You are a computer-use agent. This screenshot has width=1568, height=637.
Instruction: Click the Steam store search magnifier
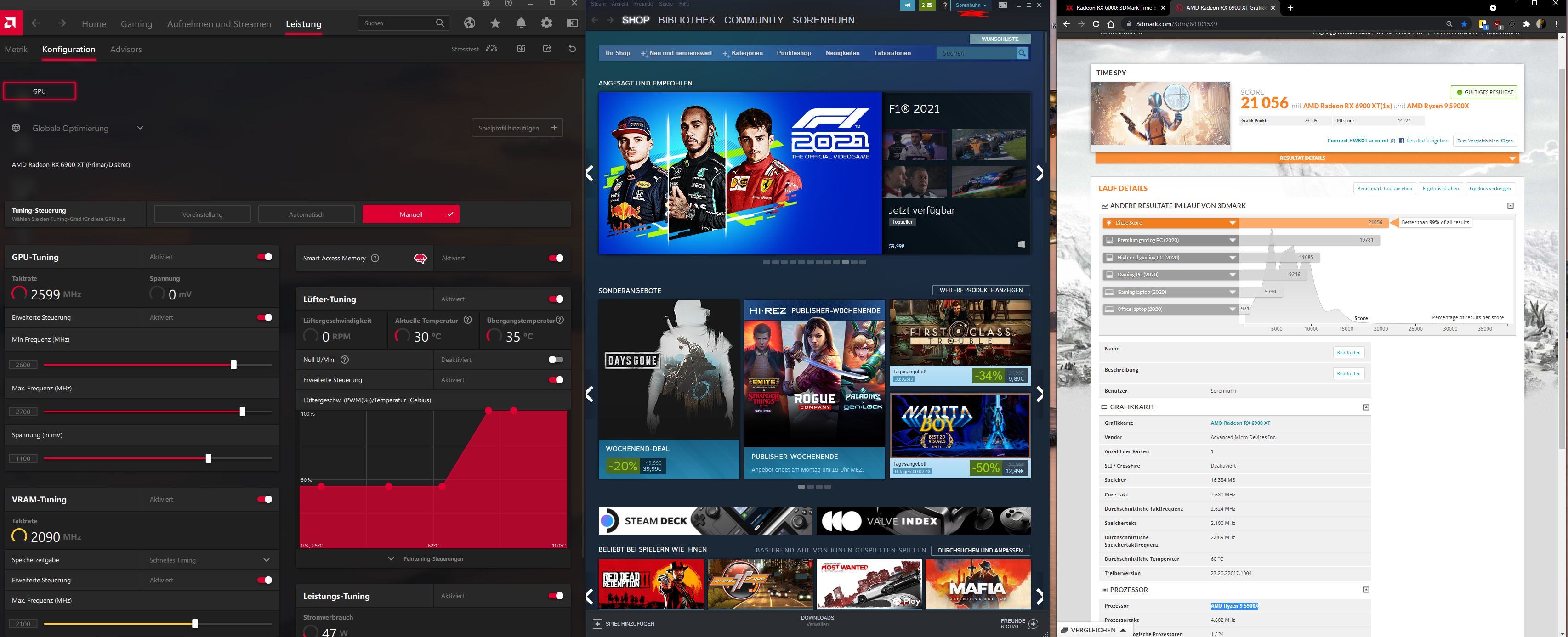click(1022, 53)
